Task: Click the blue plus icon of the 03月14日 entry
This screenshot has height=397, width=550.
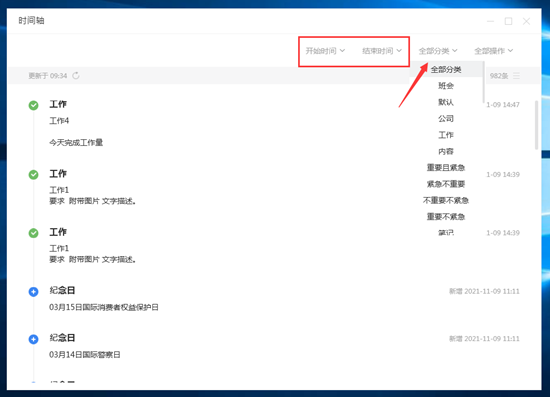Action: pyautogui.click(x=34, y=339)
